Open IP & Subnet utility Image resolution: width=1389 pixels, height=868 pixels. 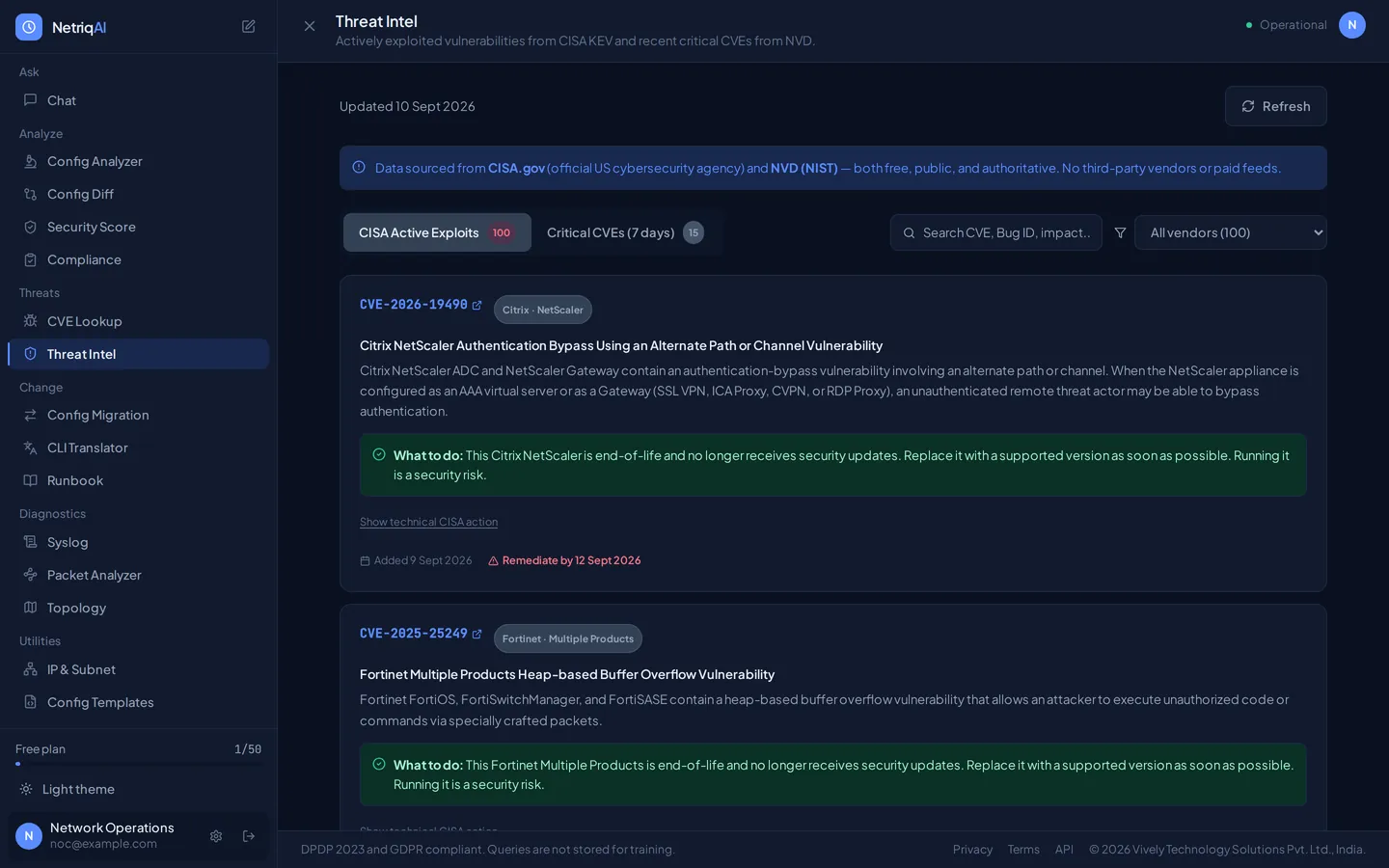click(x=138, y=669)
